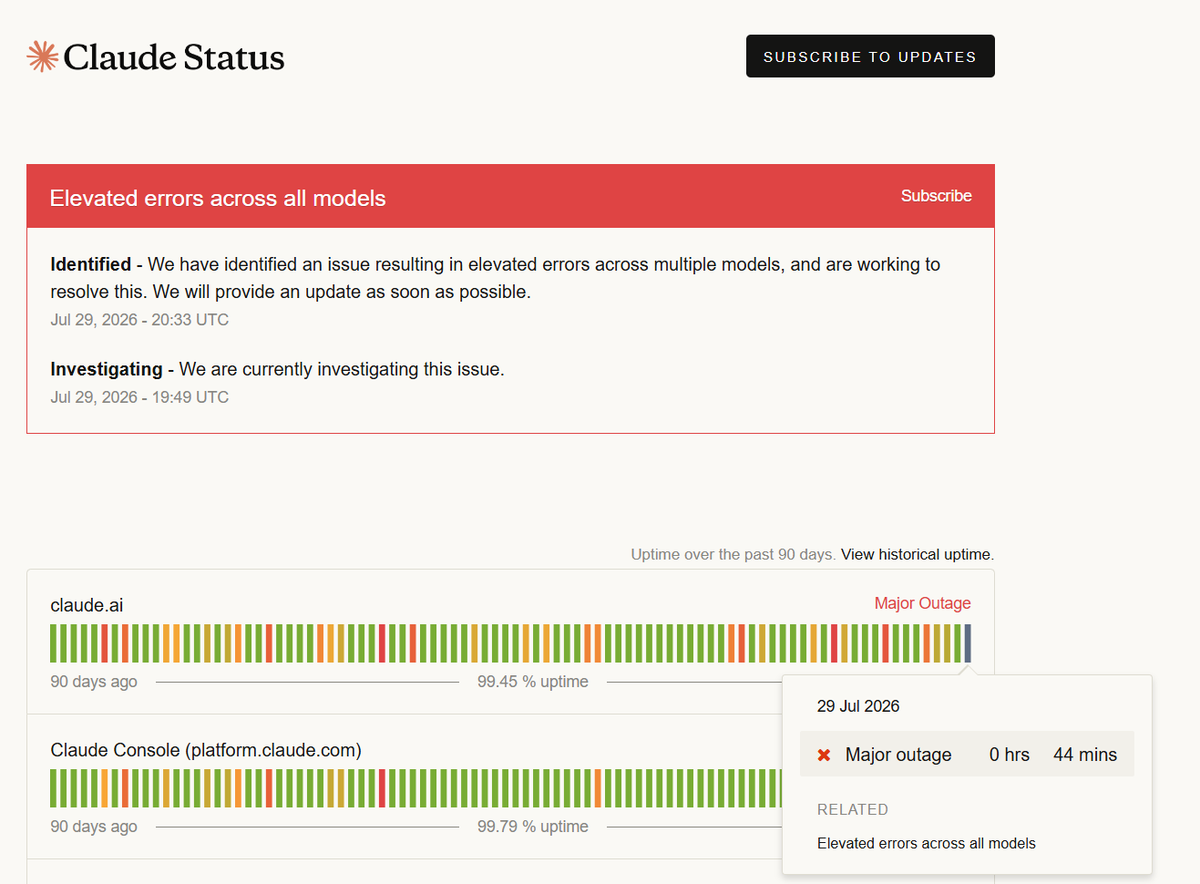Click the last blue-gray bar in claude.ai uptime
Viewport: 1200px width, 884px height.
967,643
